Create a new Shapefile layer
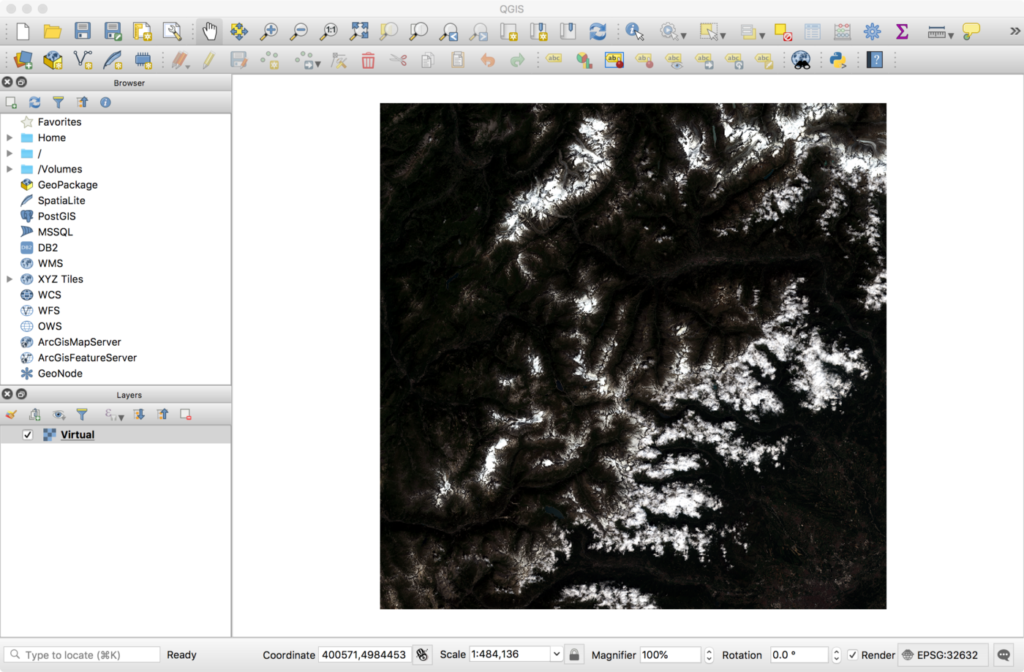The width and height of the screenshot is (1024, 672). coord(82,60)
